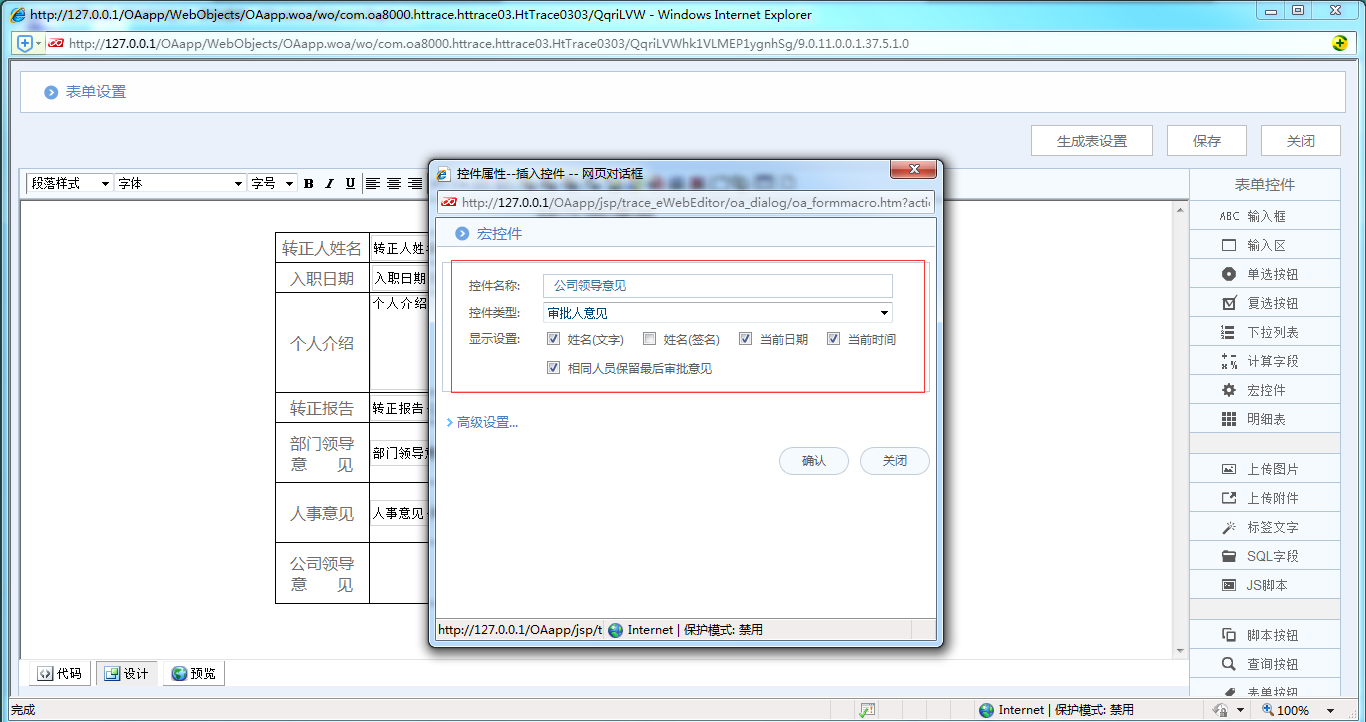Enable the 姓名(签名) checkbox
The image size is (1366, 722).
coord(649,339)
